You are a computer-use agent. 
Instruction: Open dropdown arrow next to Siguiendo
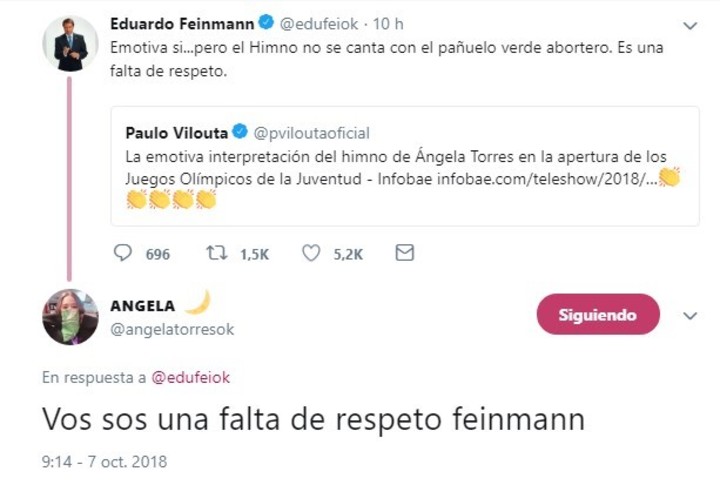pyautogui.click(x=689, y=315)
